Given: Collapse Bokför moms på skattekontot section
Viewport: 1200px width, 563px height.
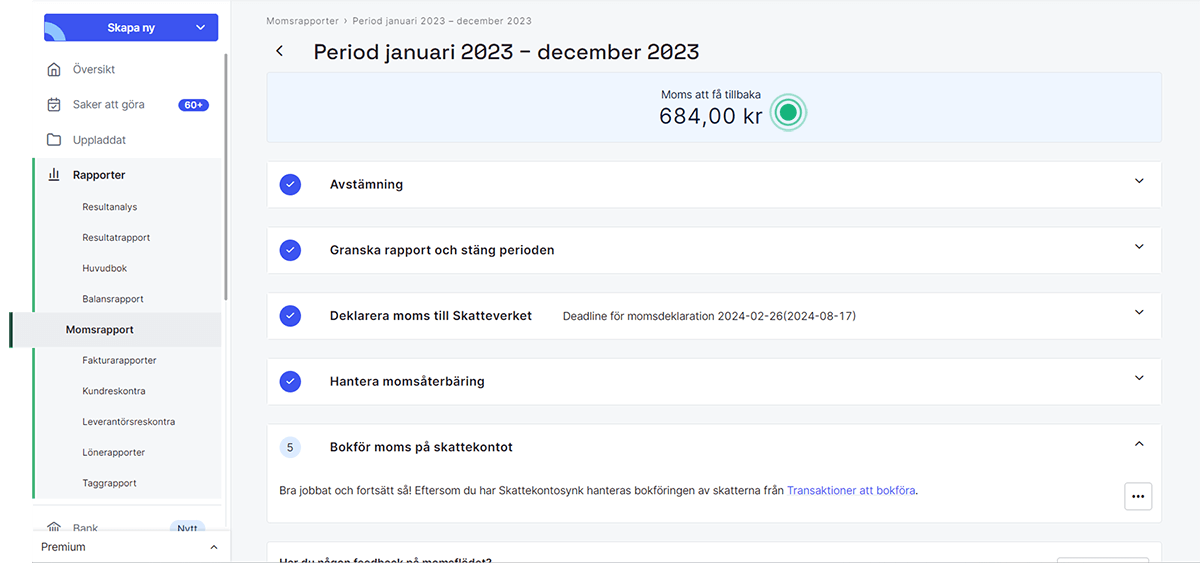Looking at the screenshot, I should (1139, 444).
